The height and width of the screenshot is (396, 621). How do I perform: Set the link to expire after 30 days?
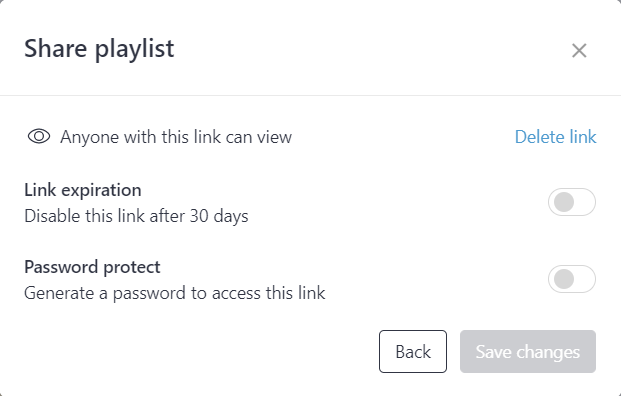click(x=572, y=202)
